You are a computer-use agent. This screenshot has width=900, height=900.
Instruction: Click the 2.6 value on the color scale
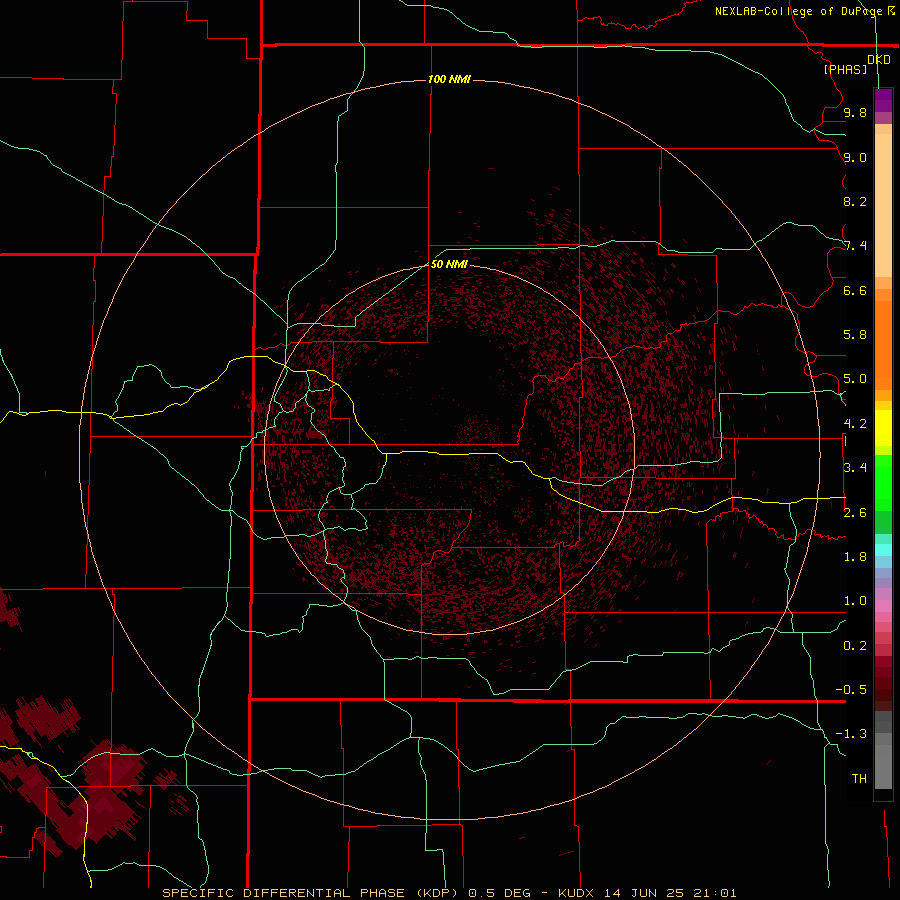[855, 513]
